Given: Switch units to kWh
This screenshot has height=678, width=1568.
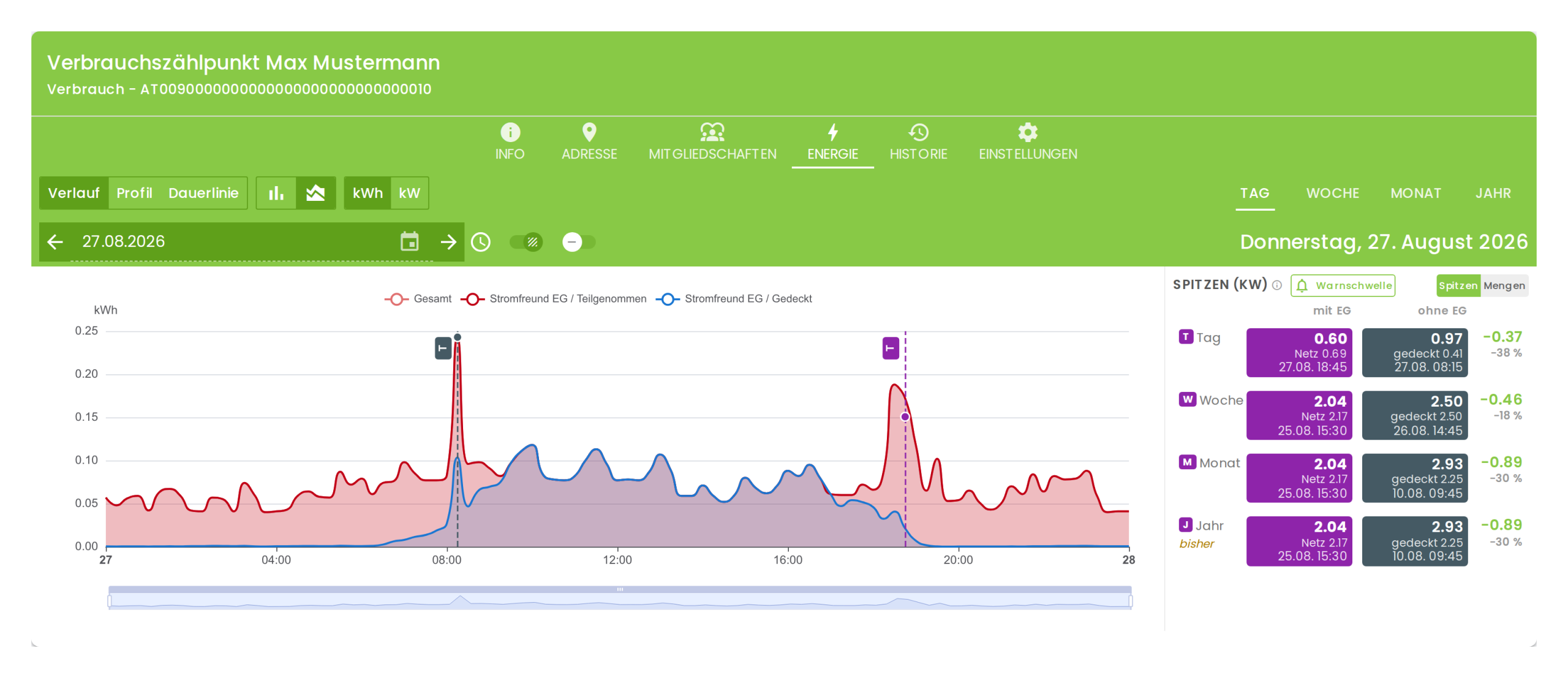Looking at the screenshot, I should 367,193.
